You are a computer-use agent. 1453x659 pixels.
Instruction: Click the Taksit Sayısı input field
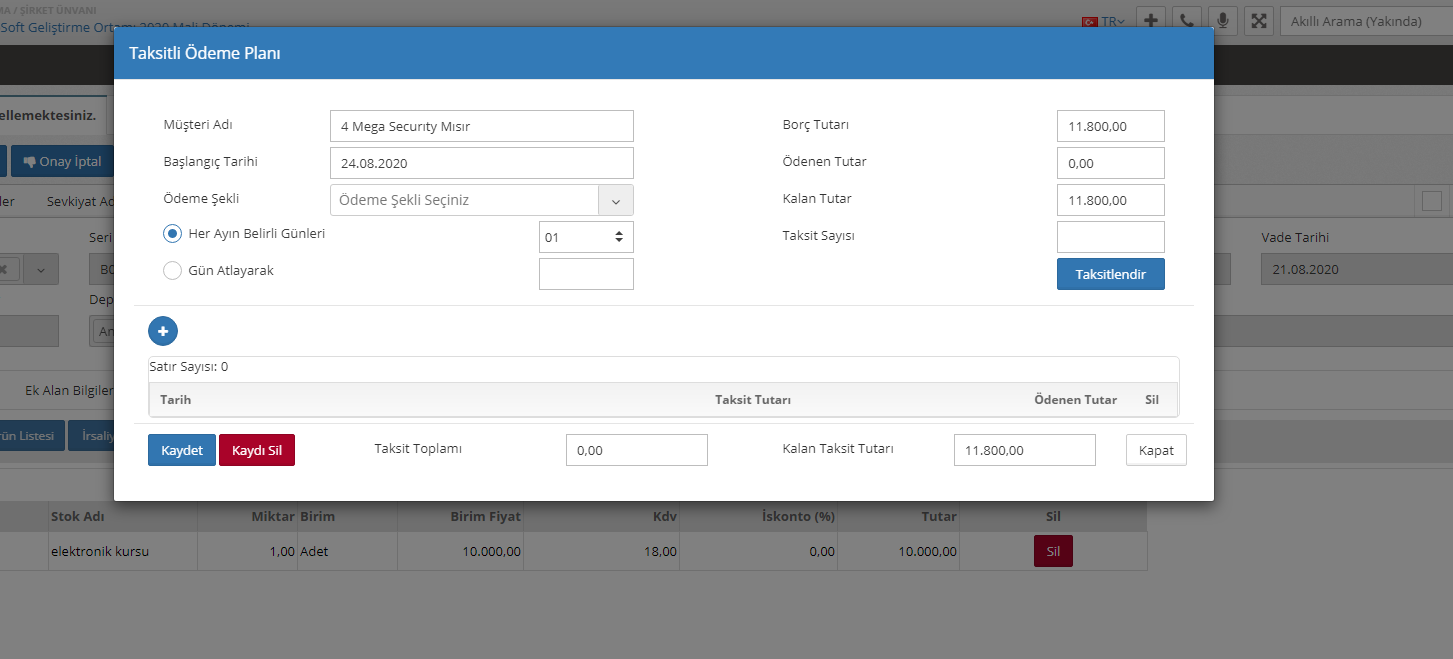(x=1110, y=237)
